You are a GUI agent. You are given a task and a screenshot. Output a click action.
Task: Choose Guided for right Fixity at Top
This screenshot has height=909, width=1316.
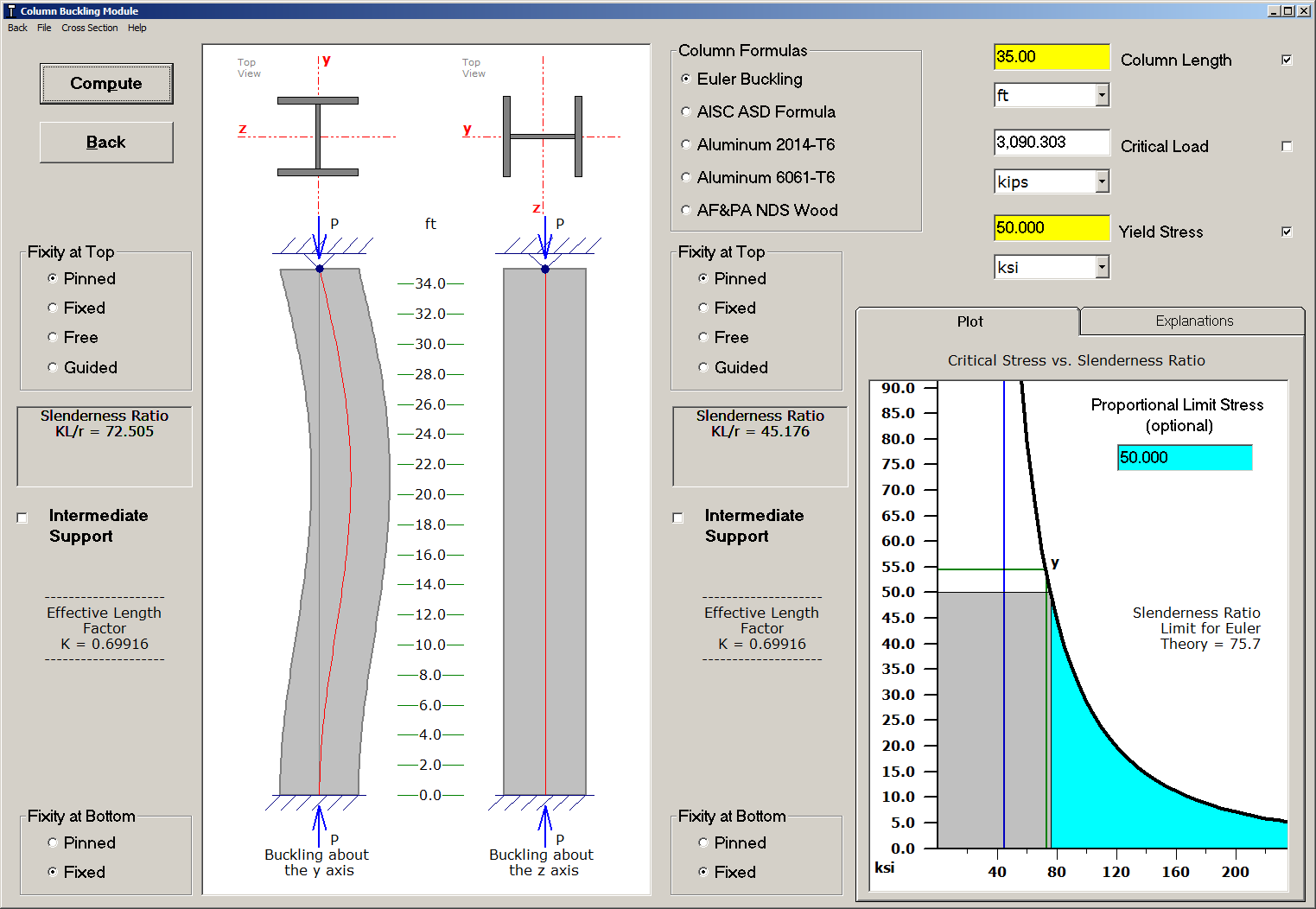(x=703, y=367)
